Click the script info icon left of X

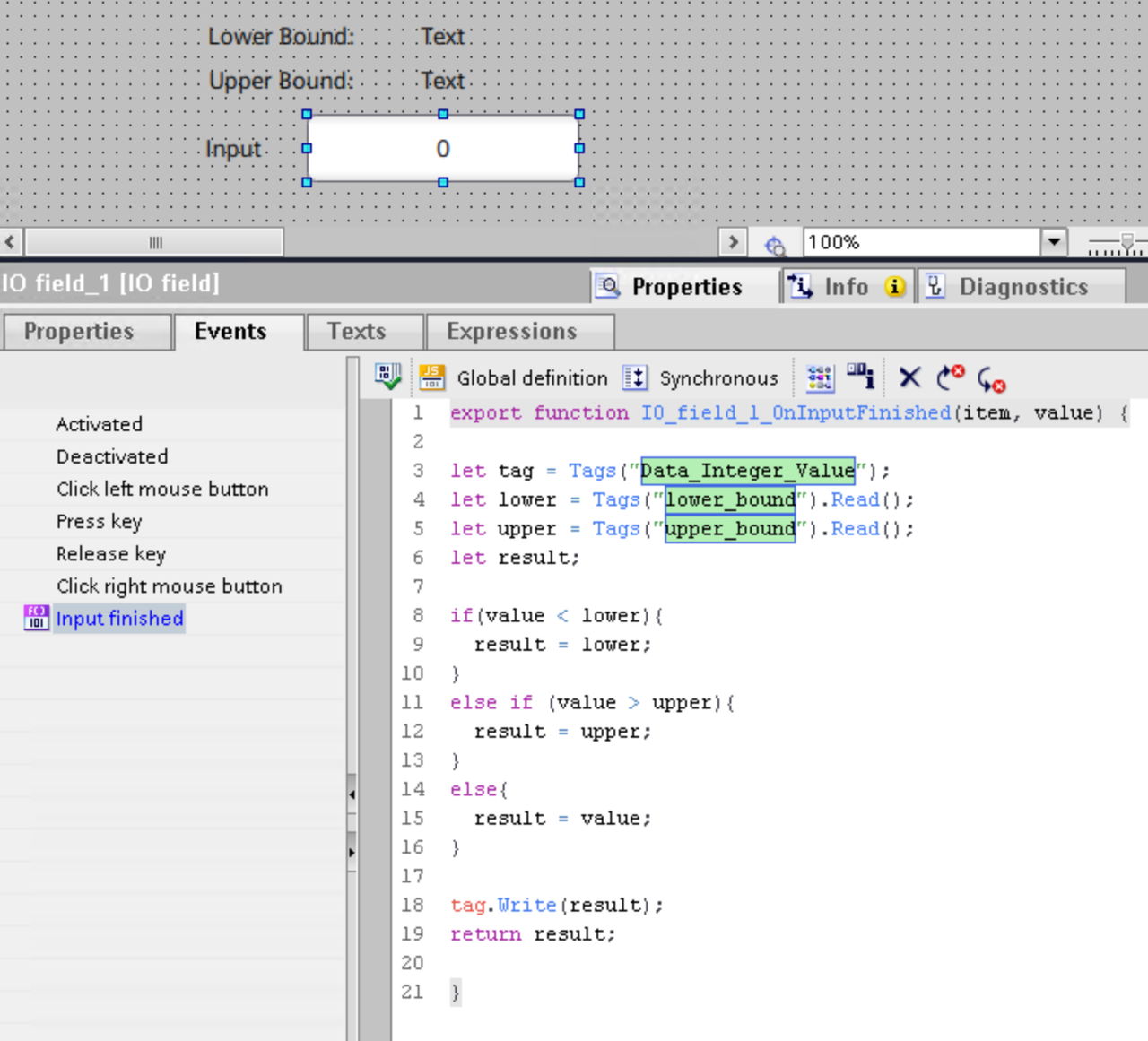pyautogui.click(x=861, y=377)
